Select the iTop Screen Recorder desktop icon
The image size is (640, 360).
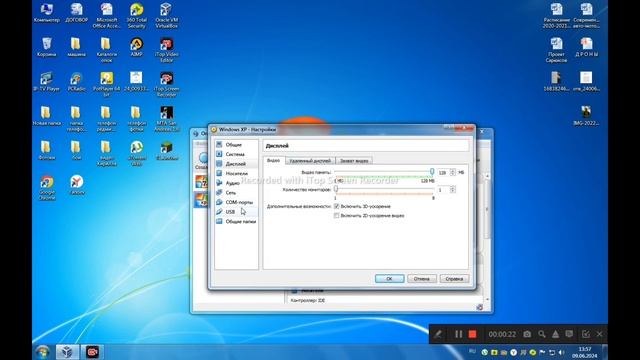(167, 84)
